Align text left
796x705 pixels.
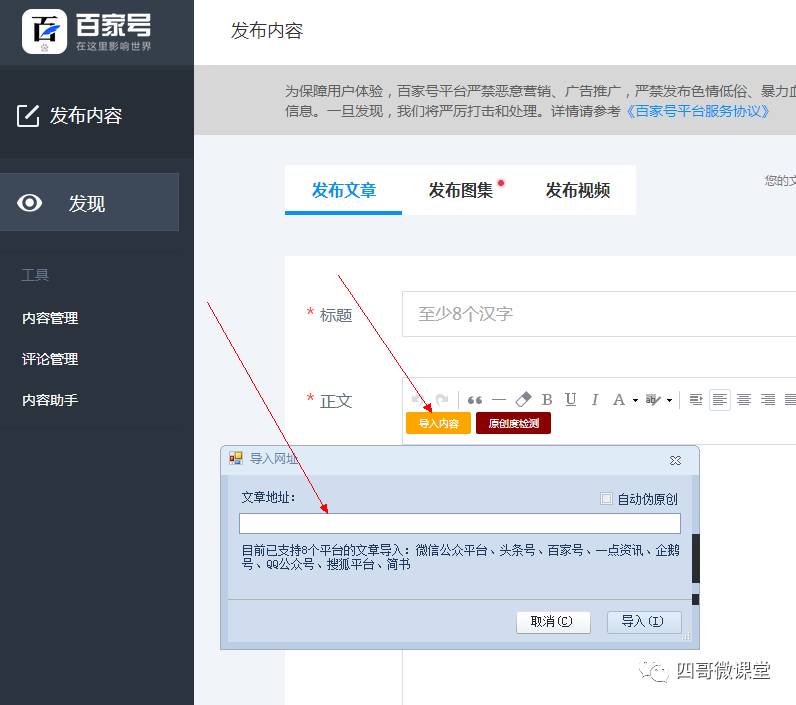[720, 400]
